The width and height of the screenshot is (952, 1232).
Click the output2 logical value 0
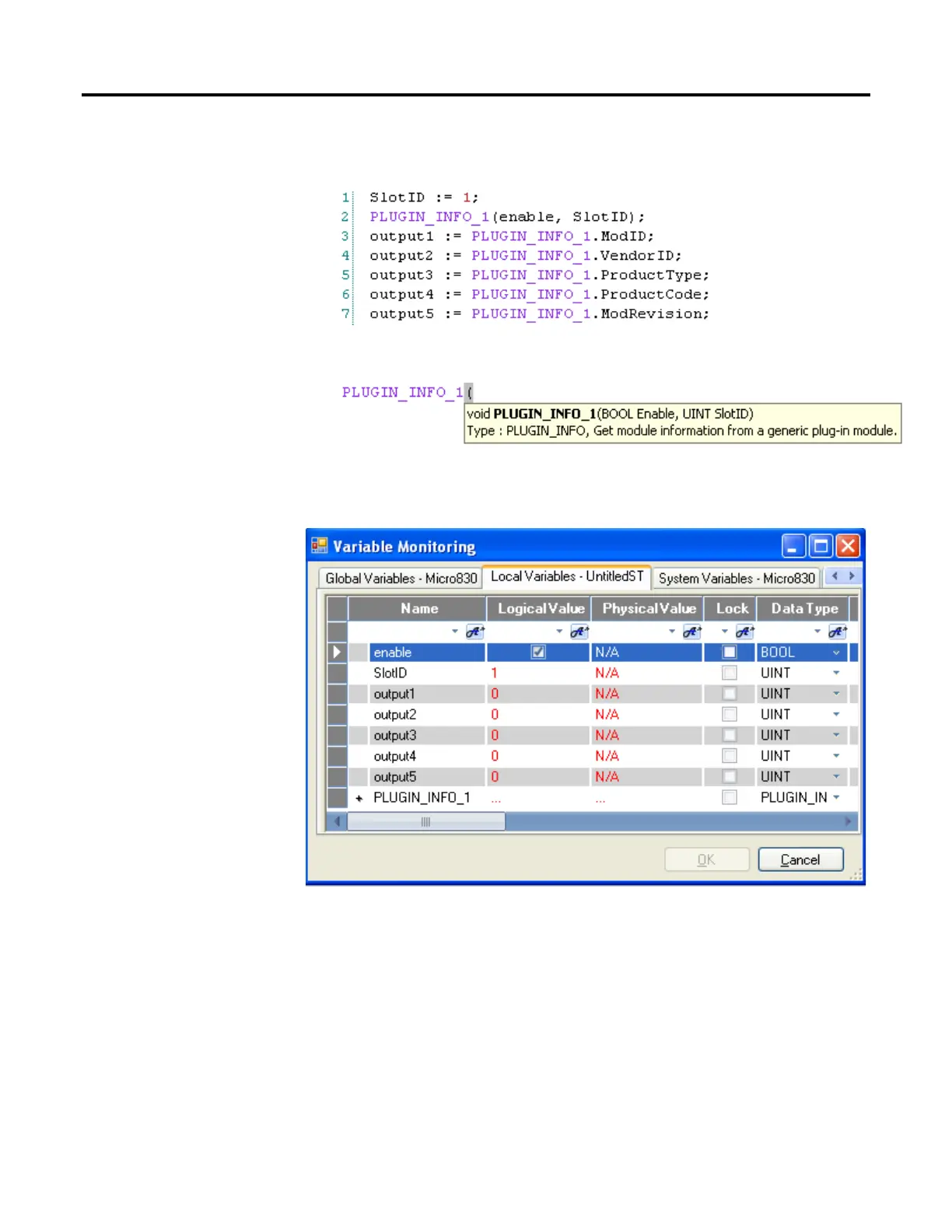[495, 714]
